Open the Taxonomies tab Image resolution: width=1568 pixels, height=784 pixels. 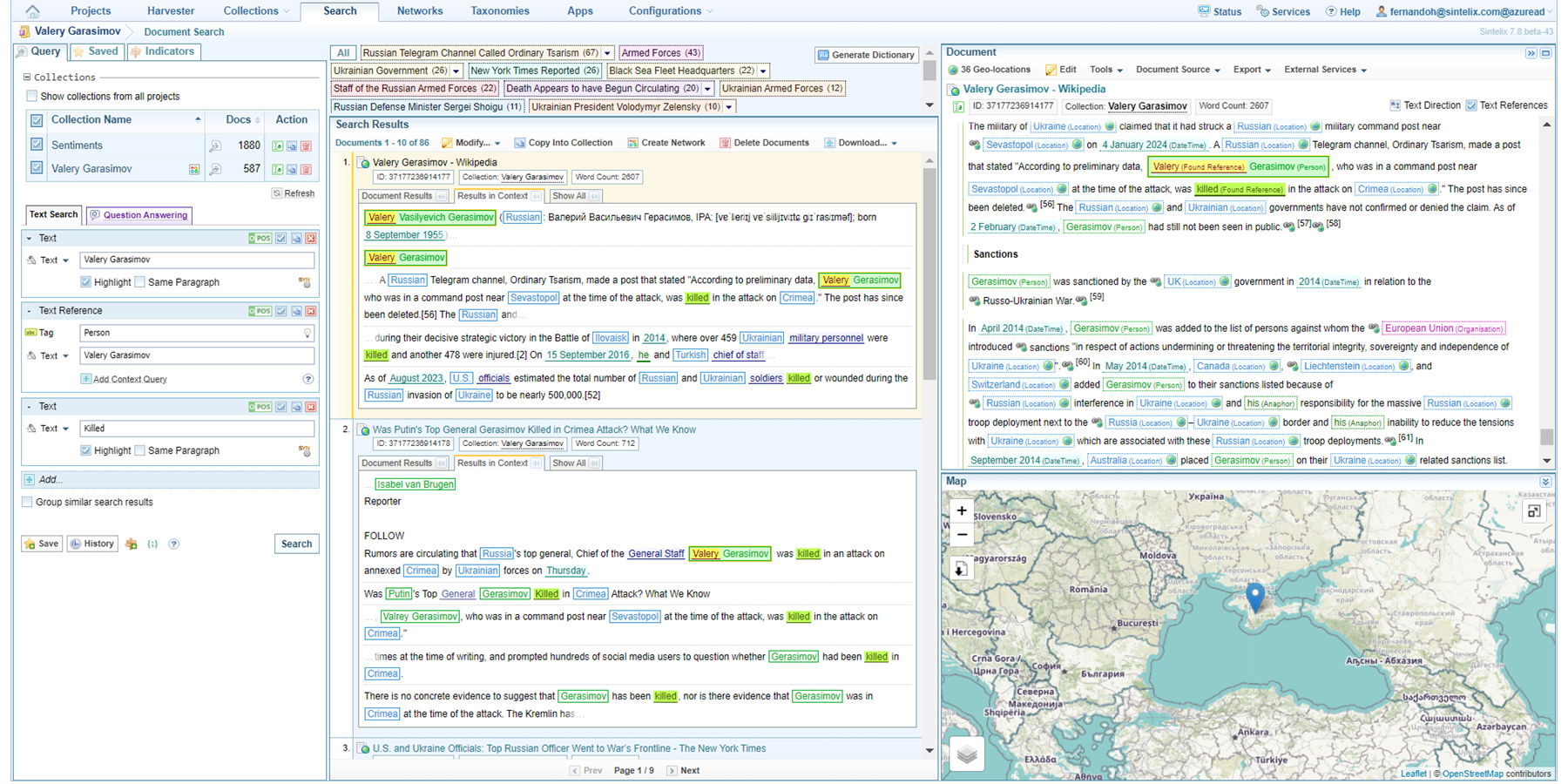[x=500, y=11]
